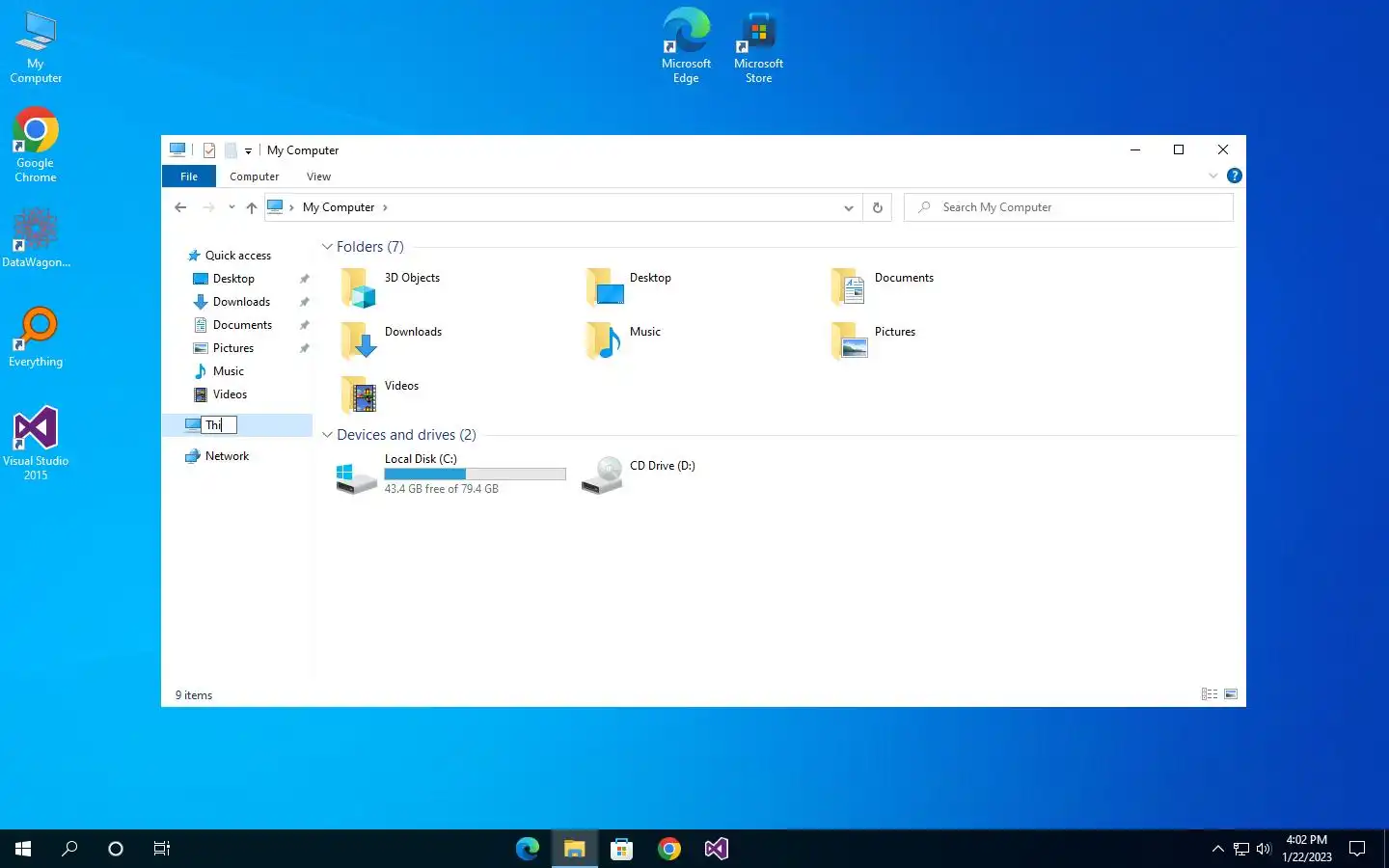
Task: Go back with the back arrow
Action: click(x=180, y=207)
